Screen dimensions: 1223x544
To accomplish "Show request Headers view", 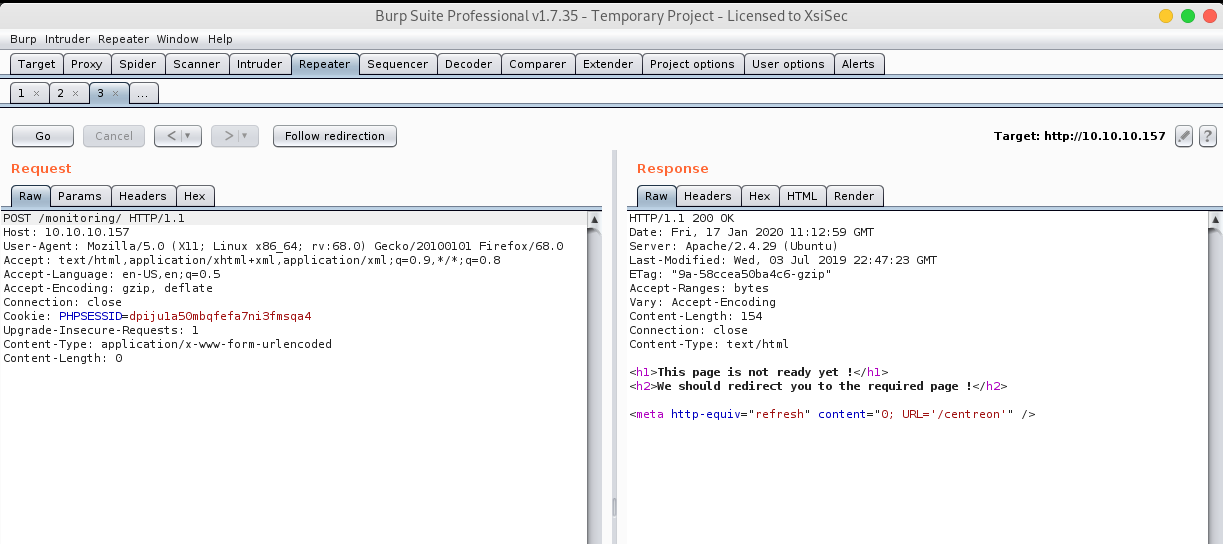I will coord(144,196).
